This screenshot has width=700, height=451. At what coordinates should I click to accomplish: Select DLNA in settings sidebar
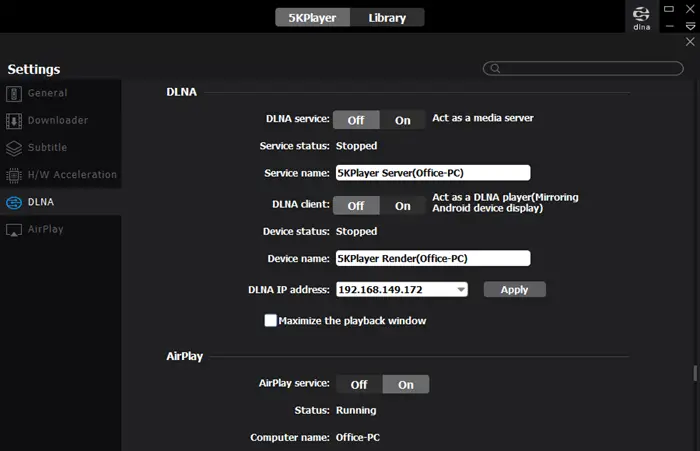click(x=61, y=202)
